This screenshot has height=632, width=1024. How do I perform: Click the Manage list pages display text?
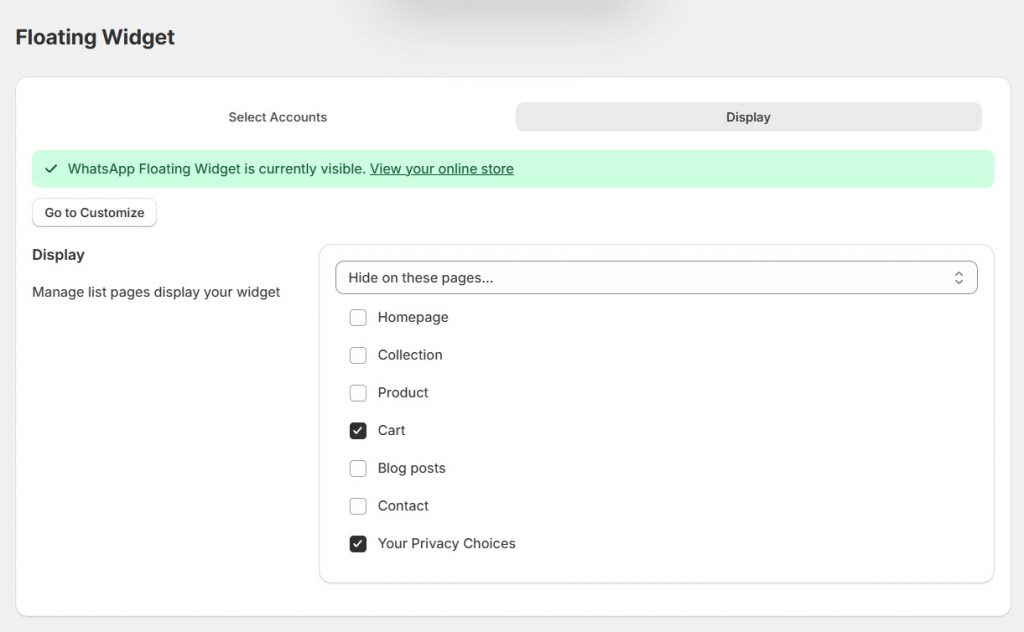[x=156, y=292]
